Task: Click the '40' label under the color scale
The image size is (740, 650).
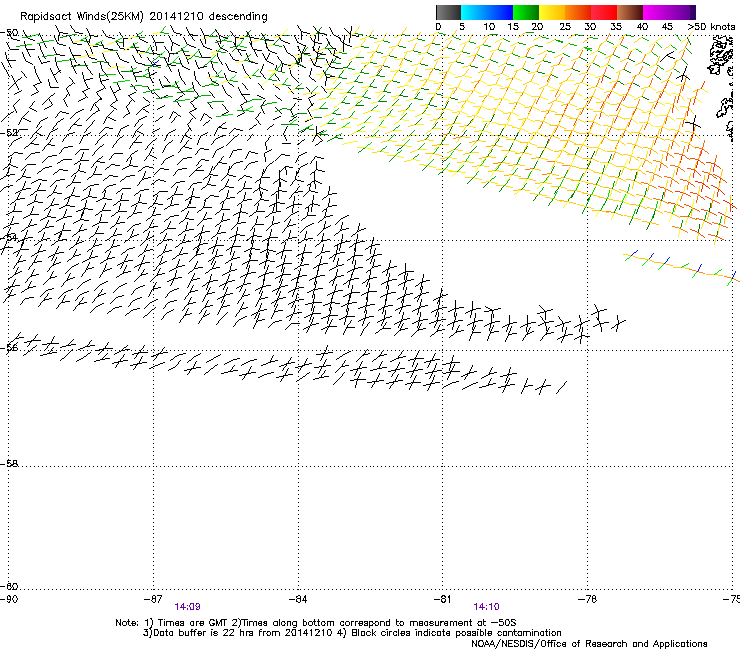Action: 642,26
